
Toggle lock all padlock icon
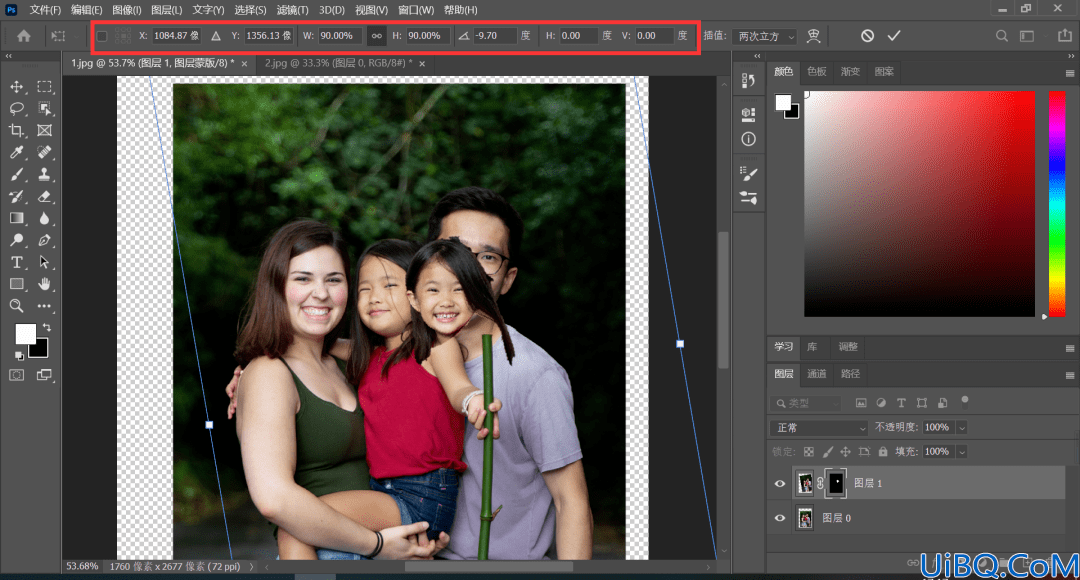[883, 452]
